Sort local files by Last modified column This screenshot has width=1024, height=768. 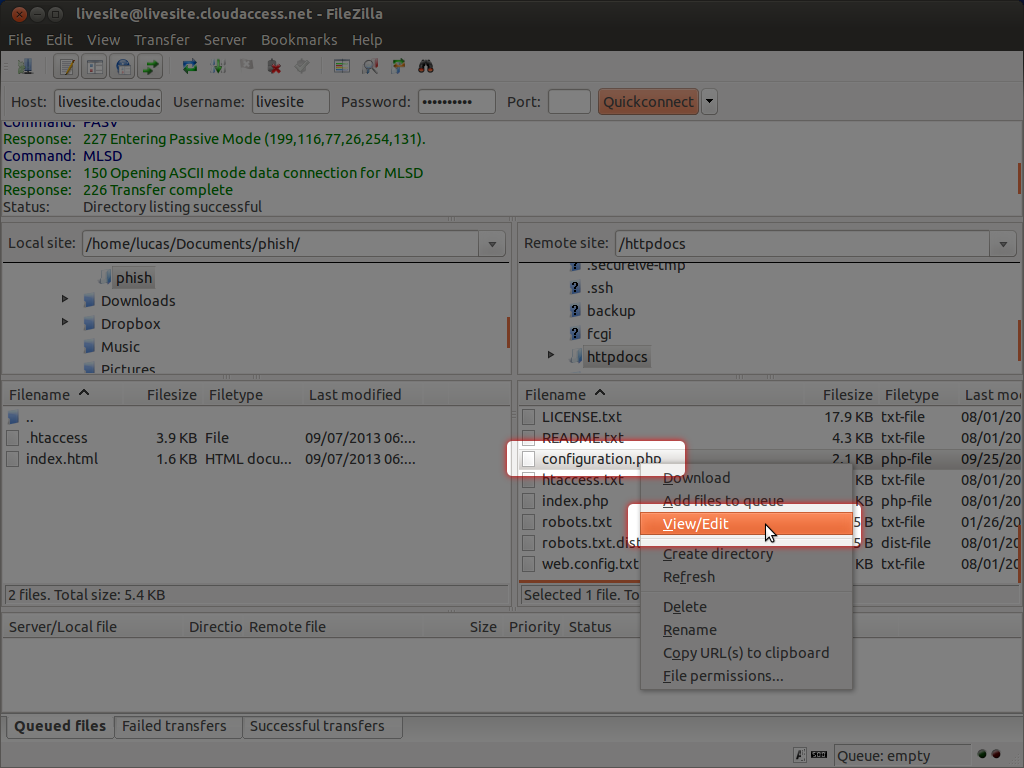(x=355, y=395)
